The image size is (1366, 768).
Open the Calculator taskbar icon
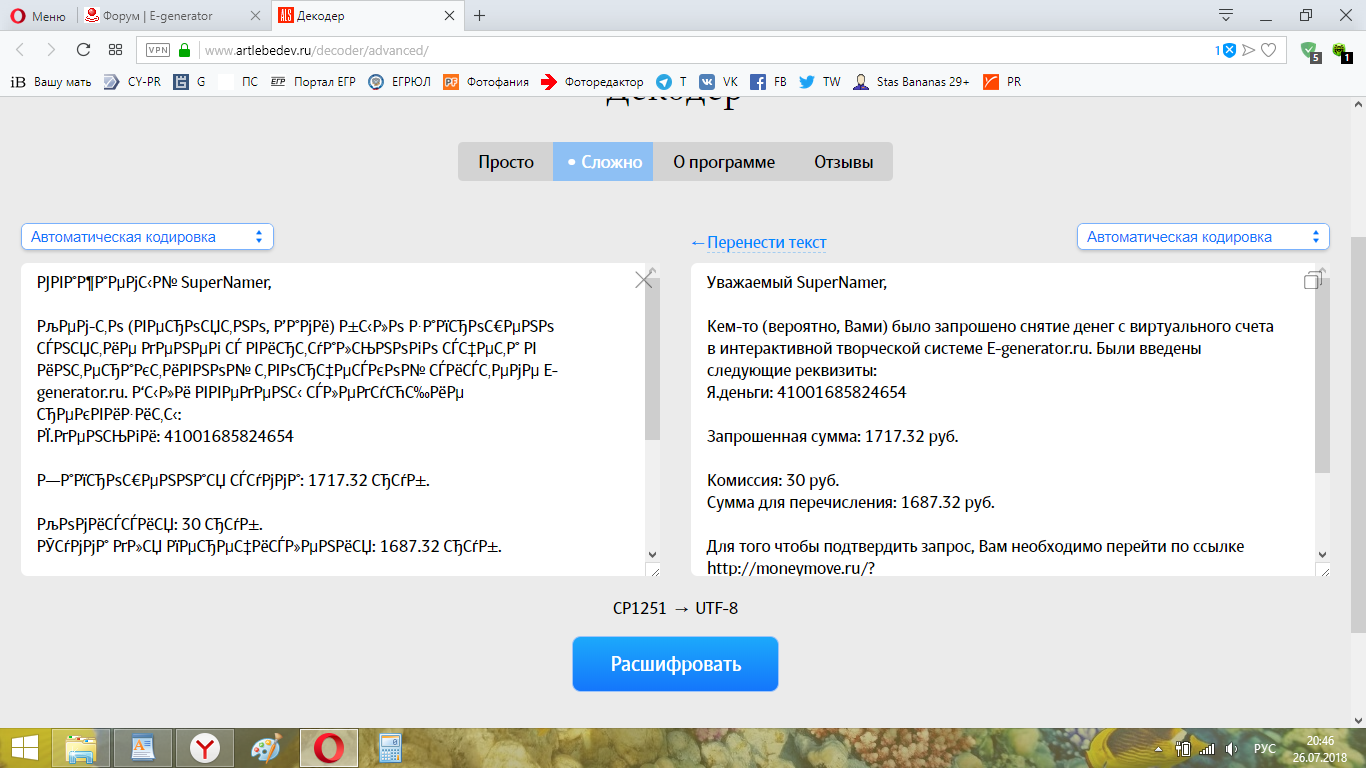coord(389,748)
